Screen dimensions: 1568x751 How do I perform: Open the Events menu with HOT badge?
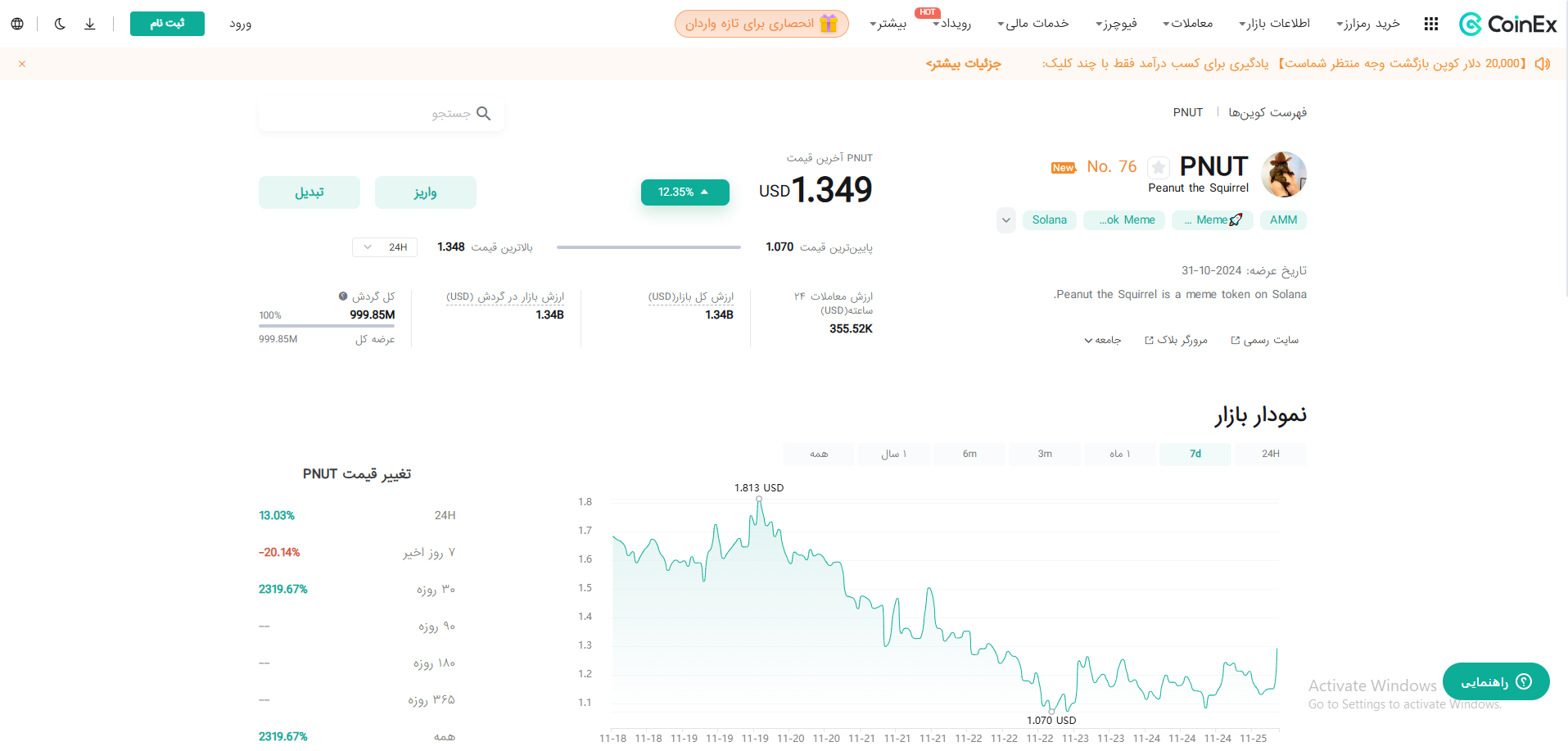tap(951, 24)
